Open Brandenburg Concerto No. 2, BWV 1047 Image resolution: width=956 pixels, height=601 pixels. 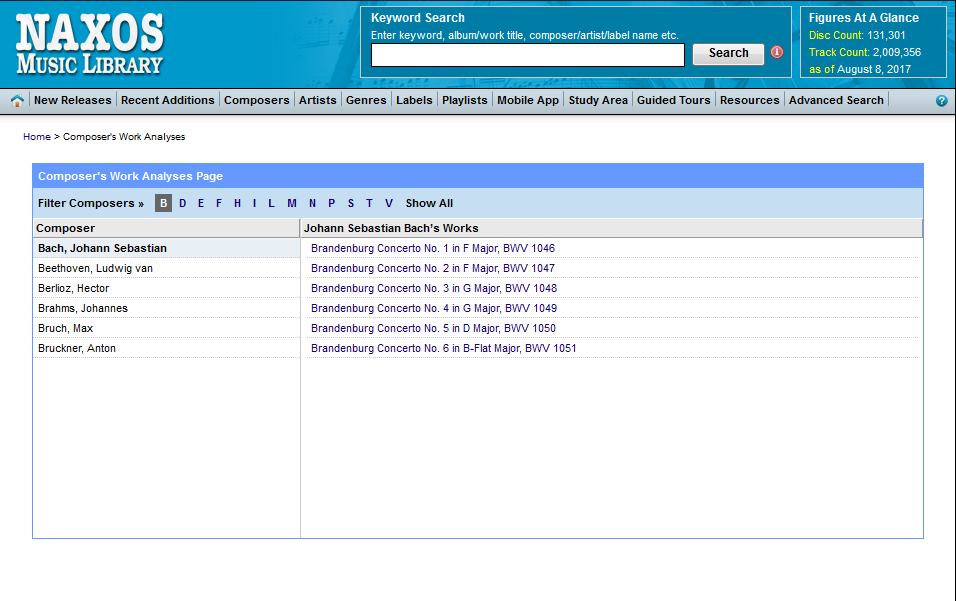pos(433,268)
